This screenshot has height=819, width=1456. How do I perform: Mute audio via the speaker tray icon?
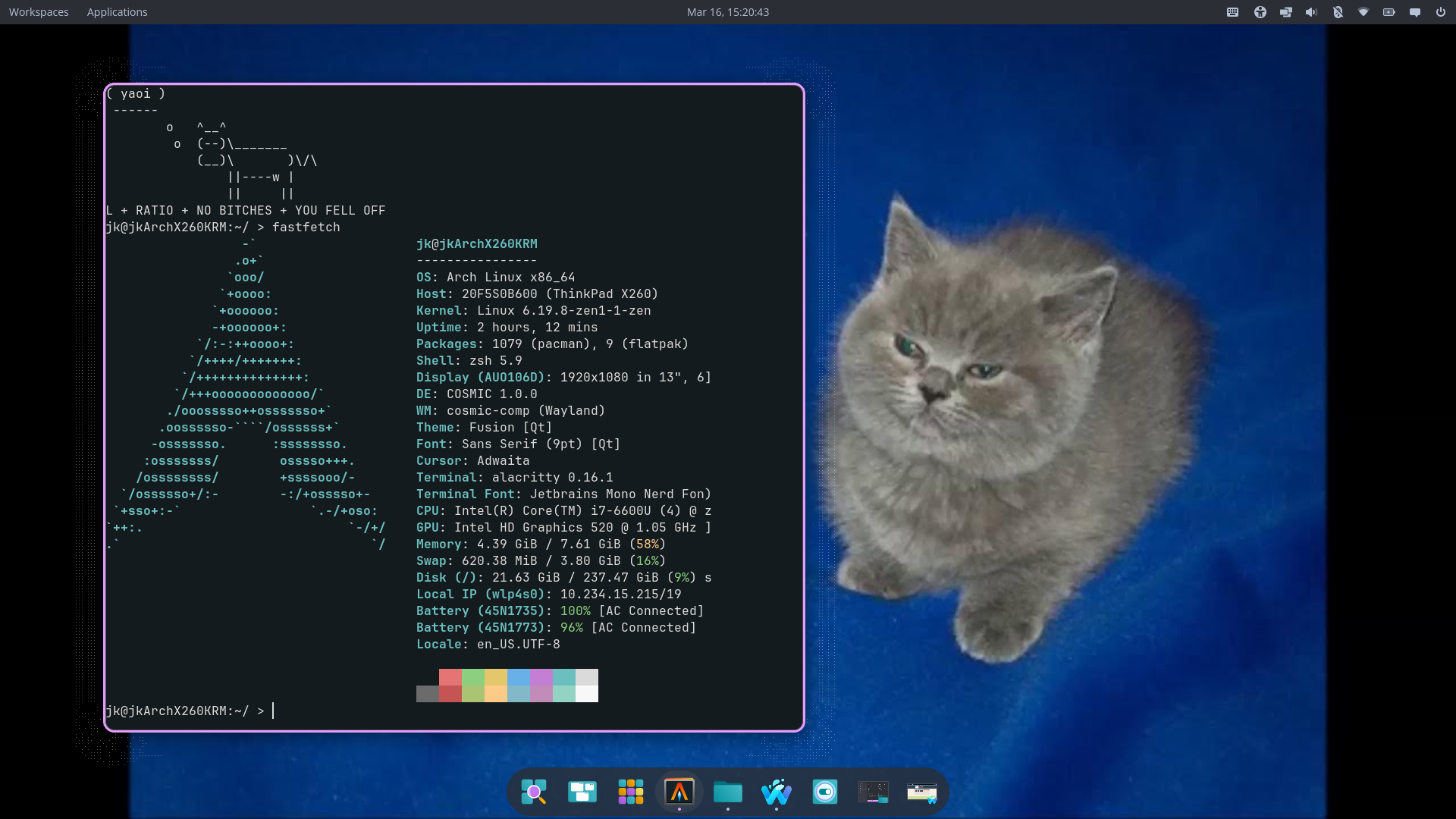(x=1311, y=12)
